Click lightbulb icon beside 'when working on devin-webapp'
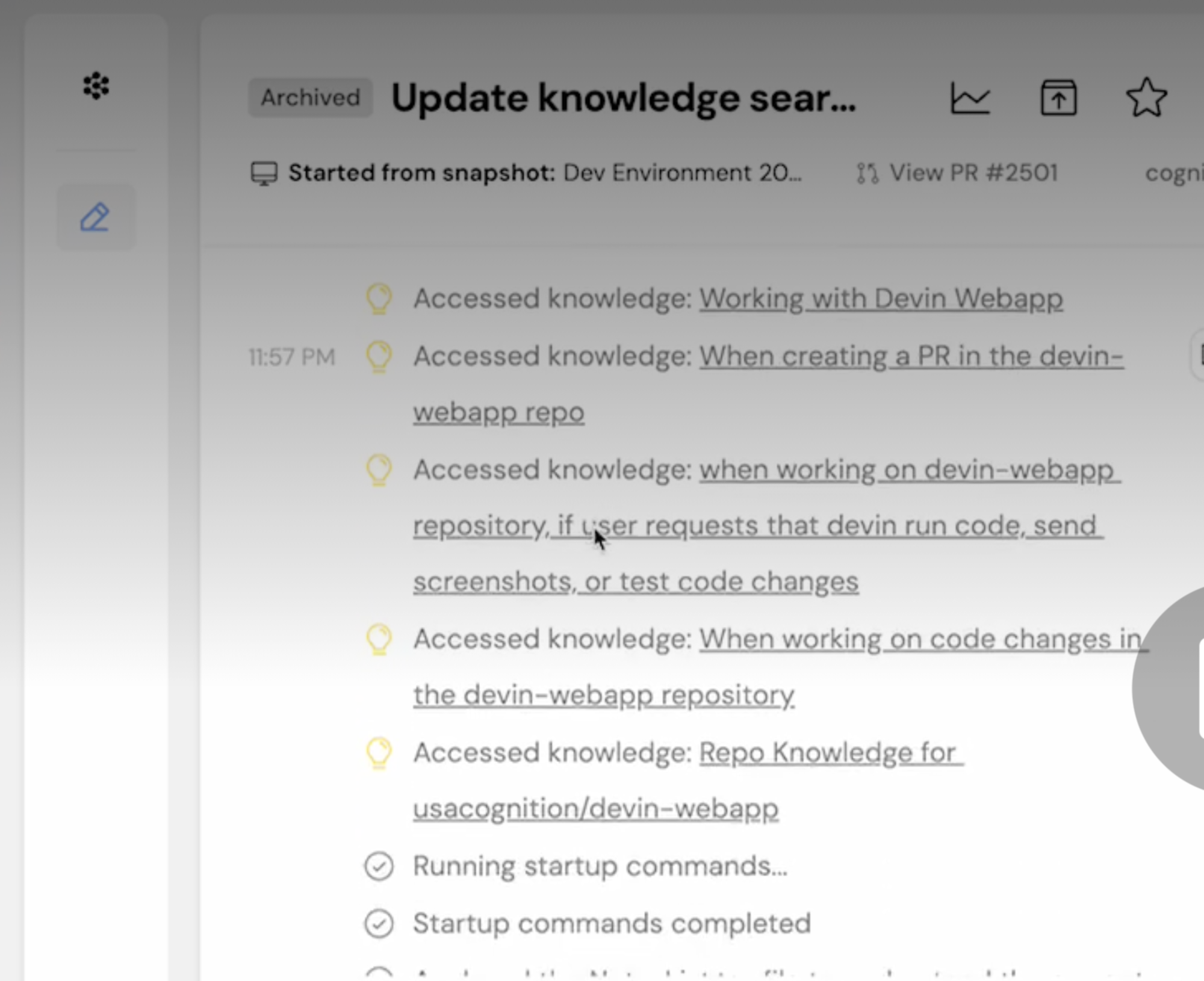Viewport: 1204px width, 981px height. pyautogui.click(x=379, y=470)
